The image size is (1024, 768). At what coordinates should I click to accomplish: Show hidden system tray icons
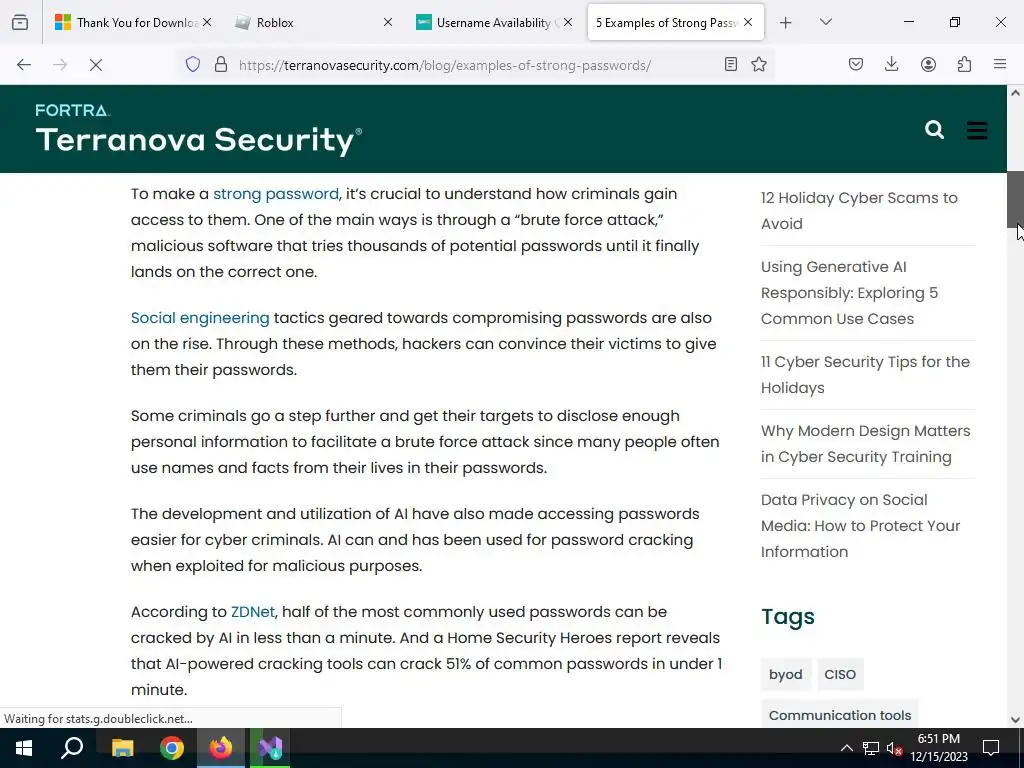pos(846,748)
